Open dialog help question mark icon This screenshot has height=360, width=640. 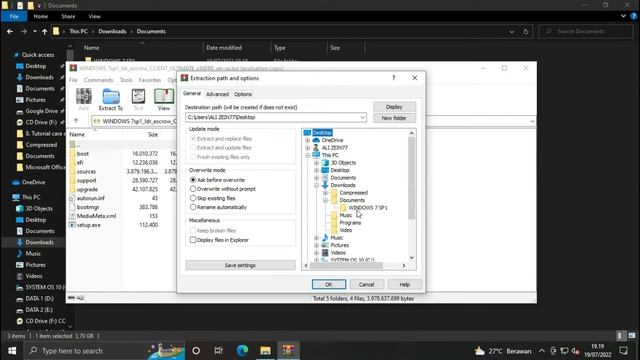pos(393,78)
